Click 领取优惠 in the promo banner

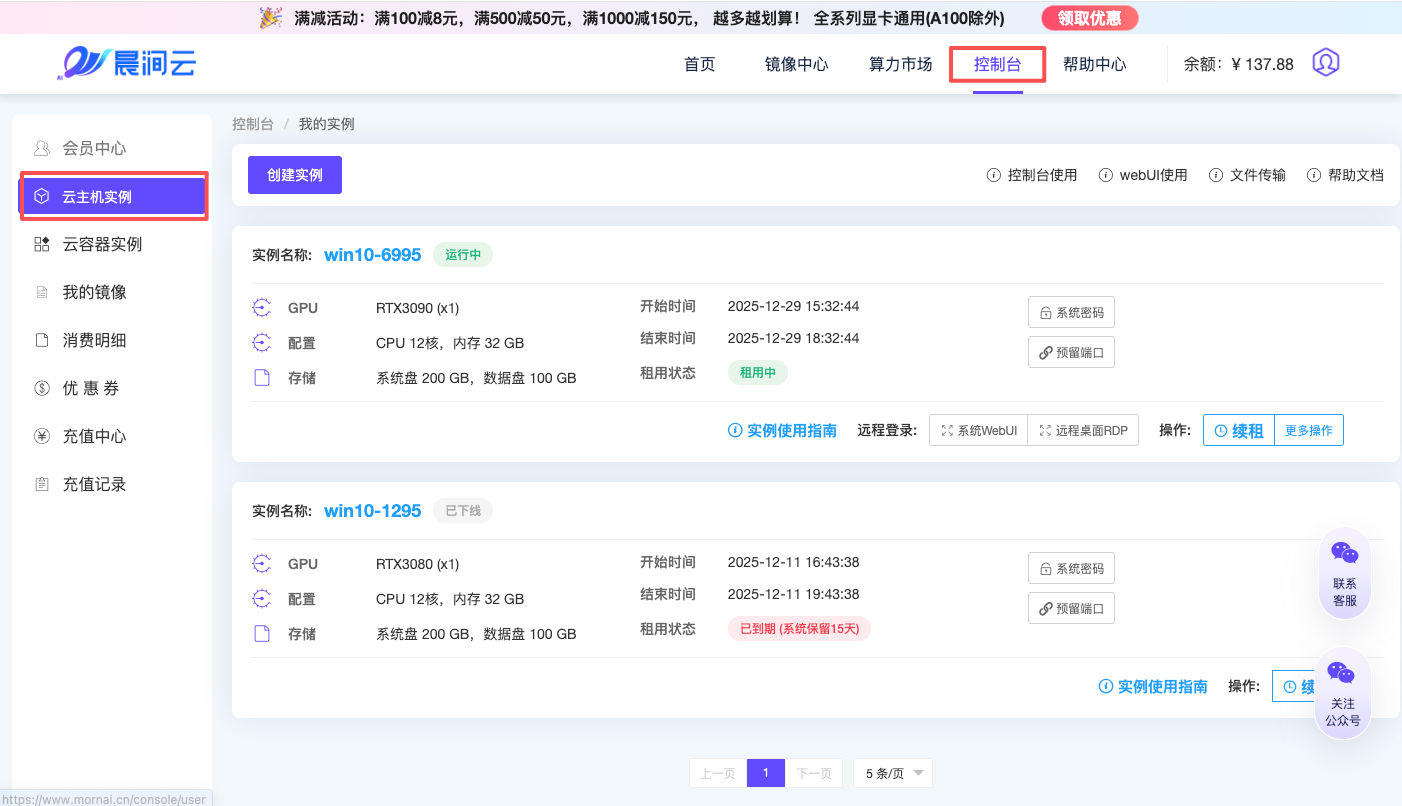tap(1089, 18)
